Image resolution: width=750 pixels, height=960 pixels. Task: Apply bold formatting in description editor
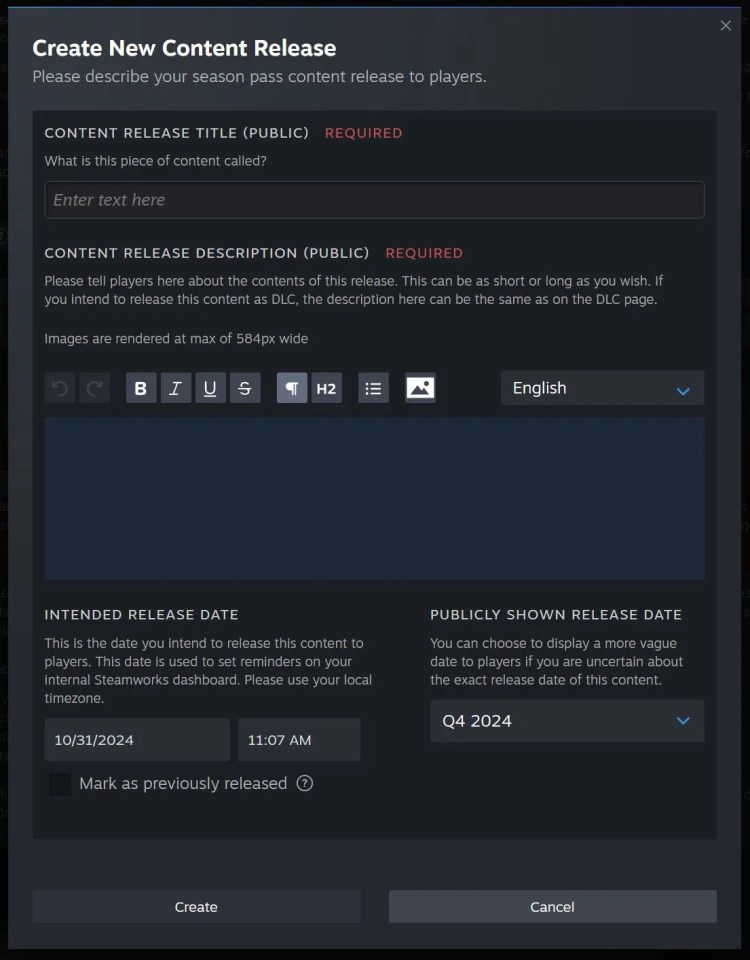pyautogui.click(x=141, y=388)
